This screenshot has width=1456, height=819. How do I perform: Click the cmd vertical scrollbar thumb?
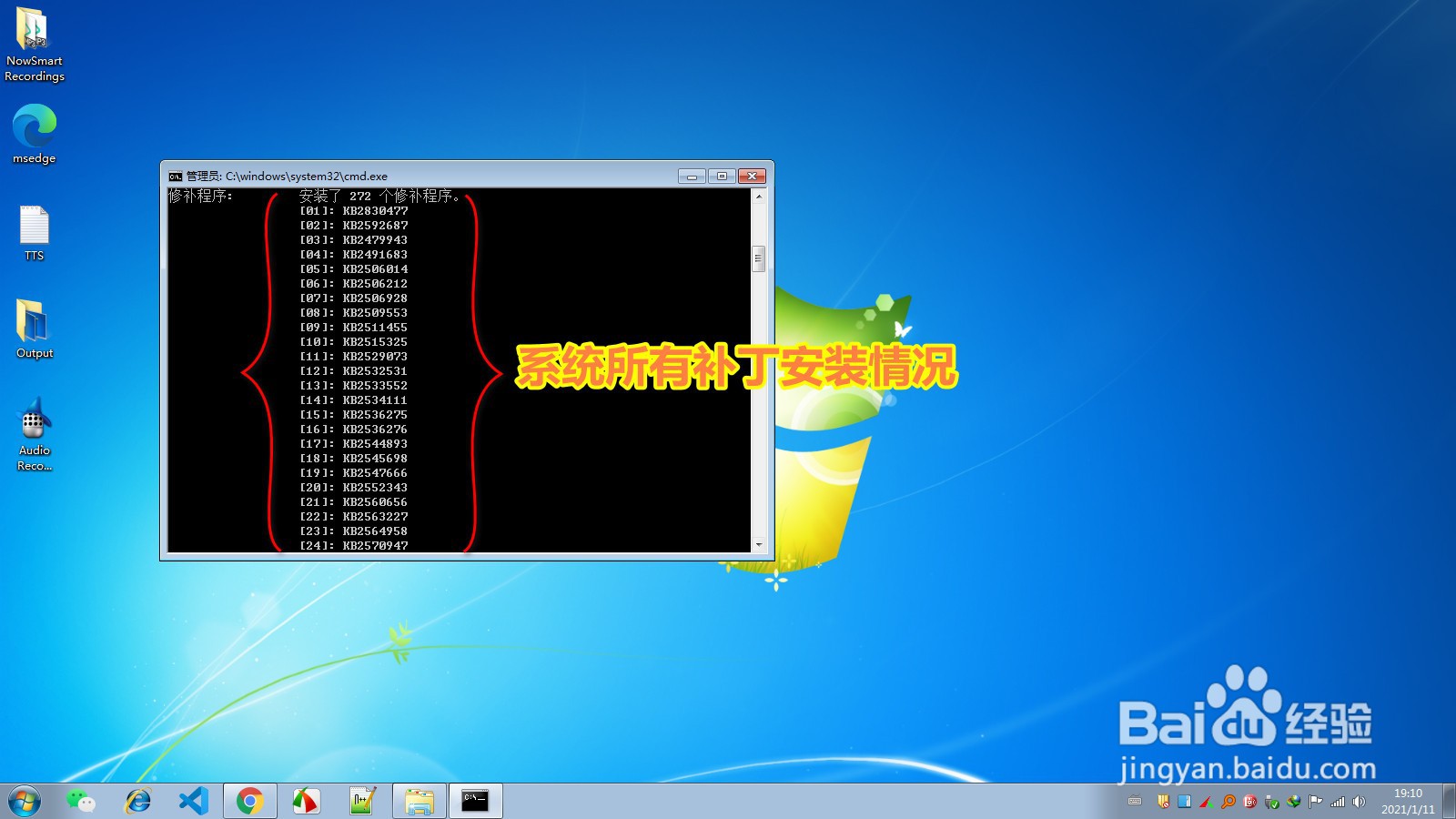pos(758,258)
